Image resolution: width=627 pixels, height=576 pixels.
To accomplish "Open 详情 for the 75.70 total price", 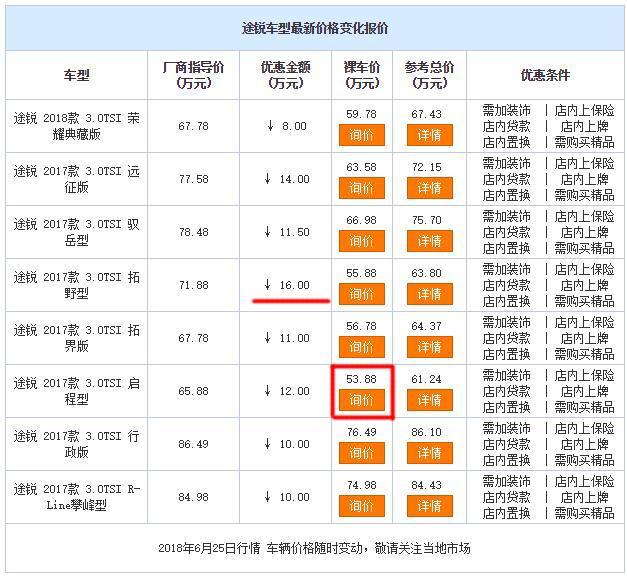I will [429, 241].
